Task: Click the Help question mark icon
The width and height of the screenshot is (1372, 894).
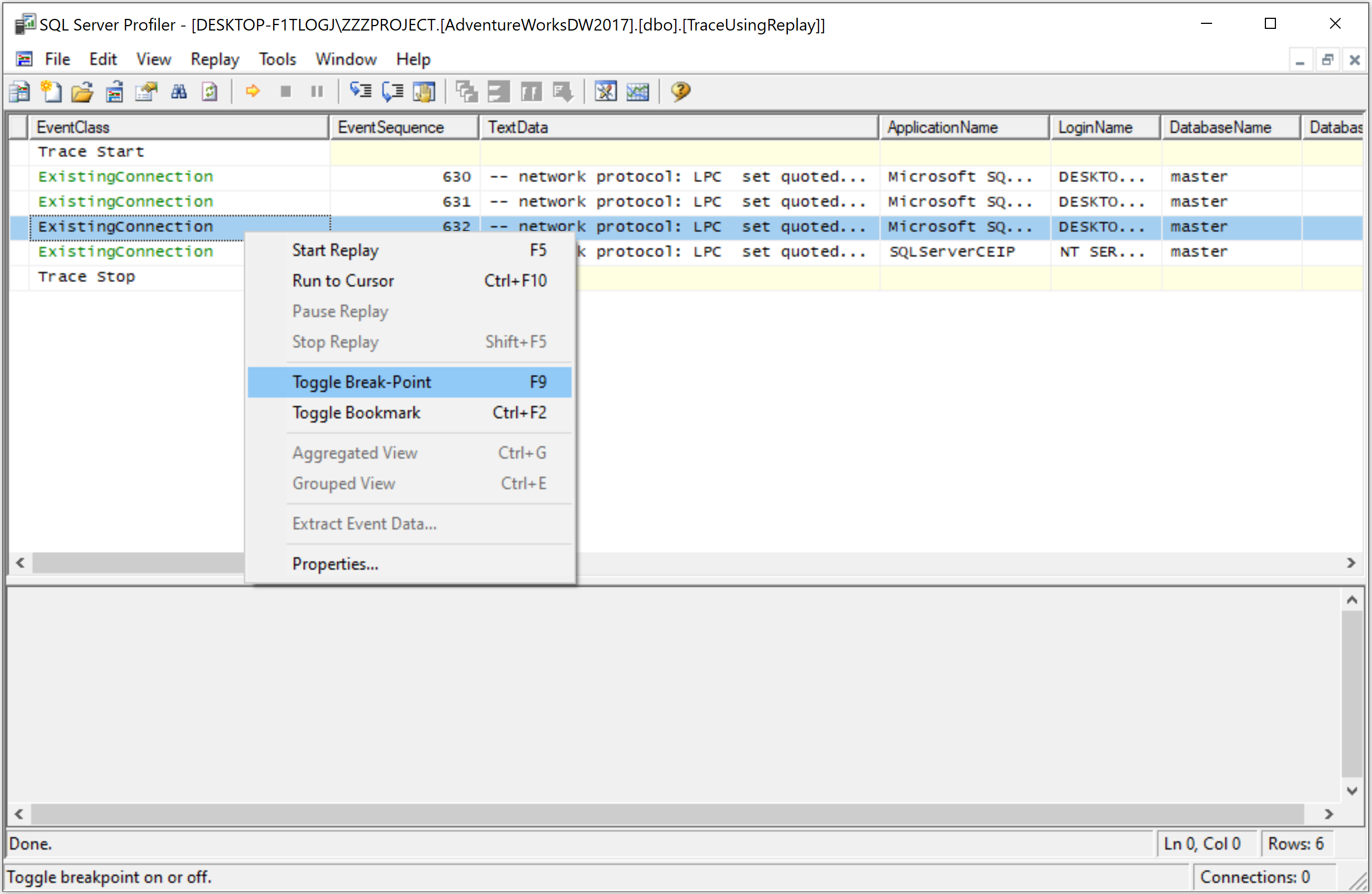Action: pos(680,91)
